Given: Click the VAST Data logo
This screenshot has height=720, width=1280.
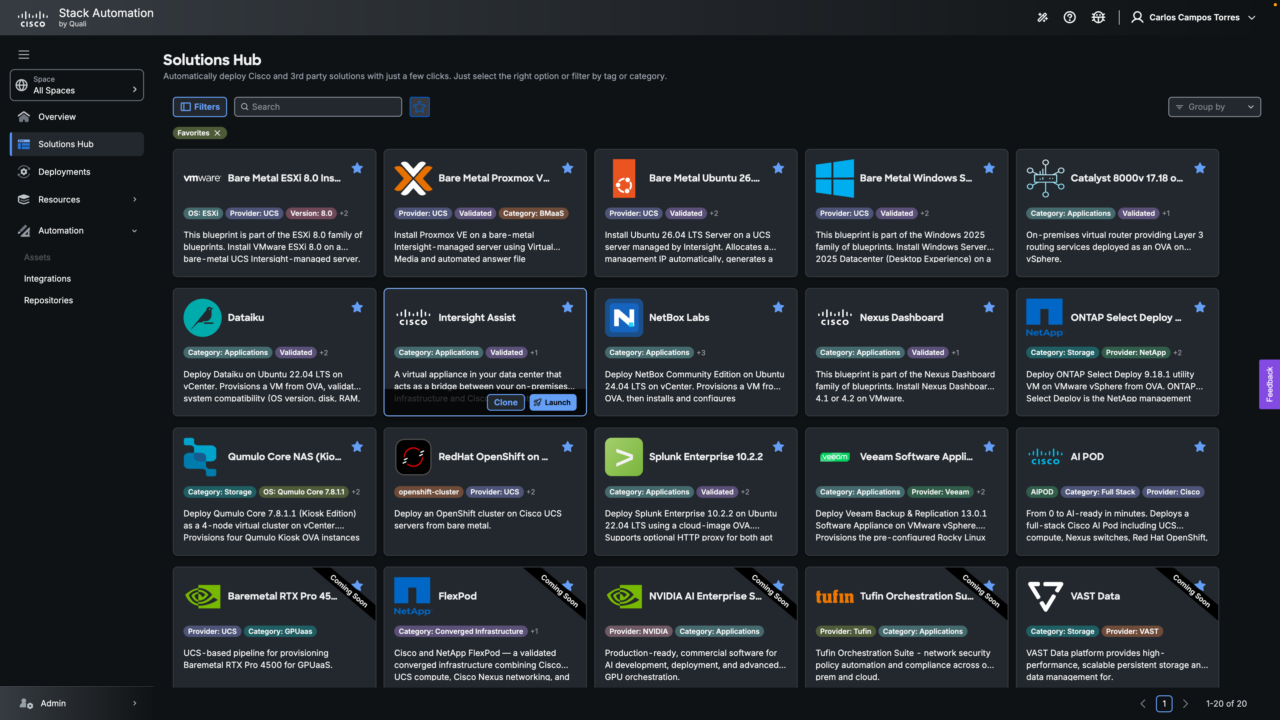Looking at the screenshot, I should [x=1045, y=596].
